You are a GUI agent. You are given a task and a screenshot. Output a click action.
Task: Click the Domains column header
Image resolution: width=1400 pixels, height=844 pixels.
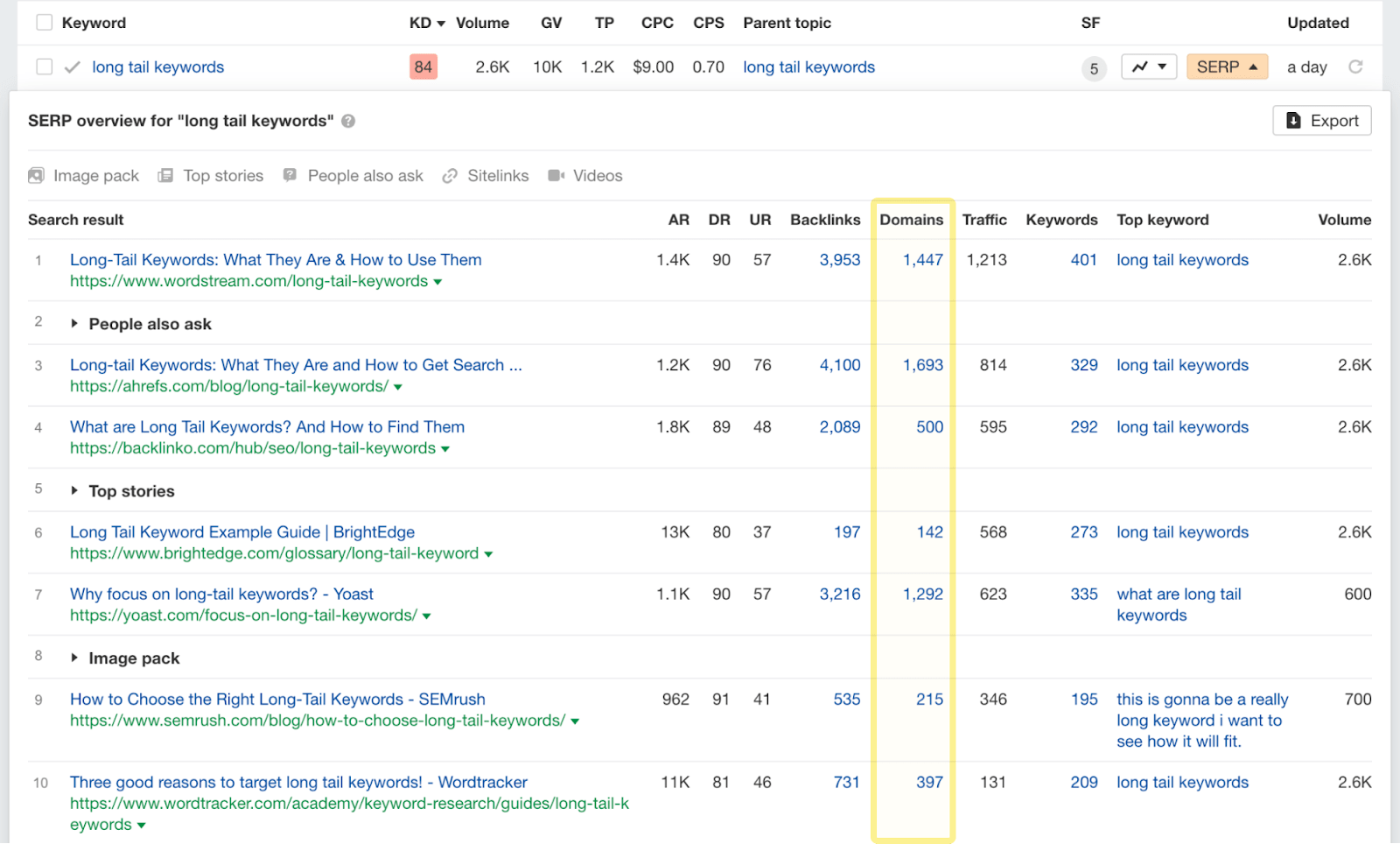pyautogui.click(x=911, y=220)
